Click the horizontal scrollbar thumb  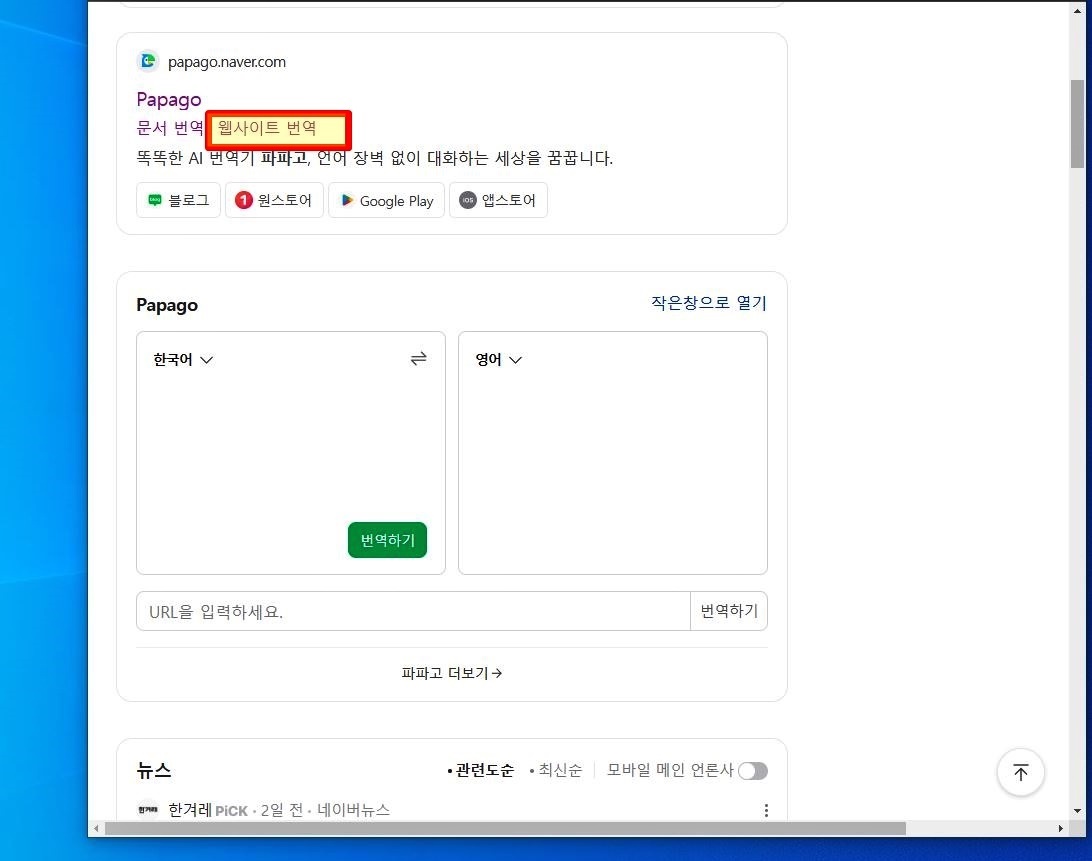point(506,828)
